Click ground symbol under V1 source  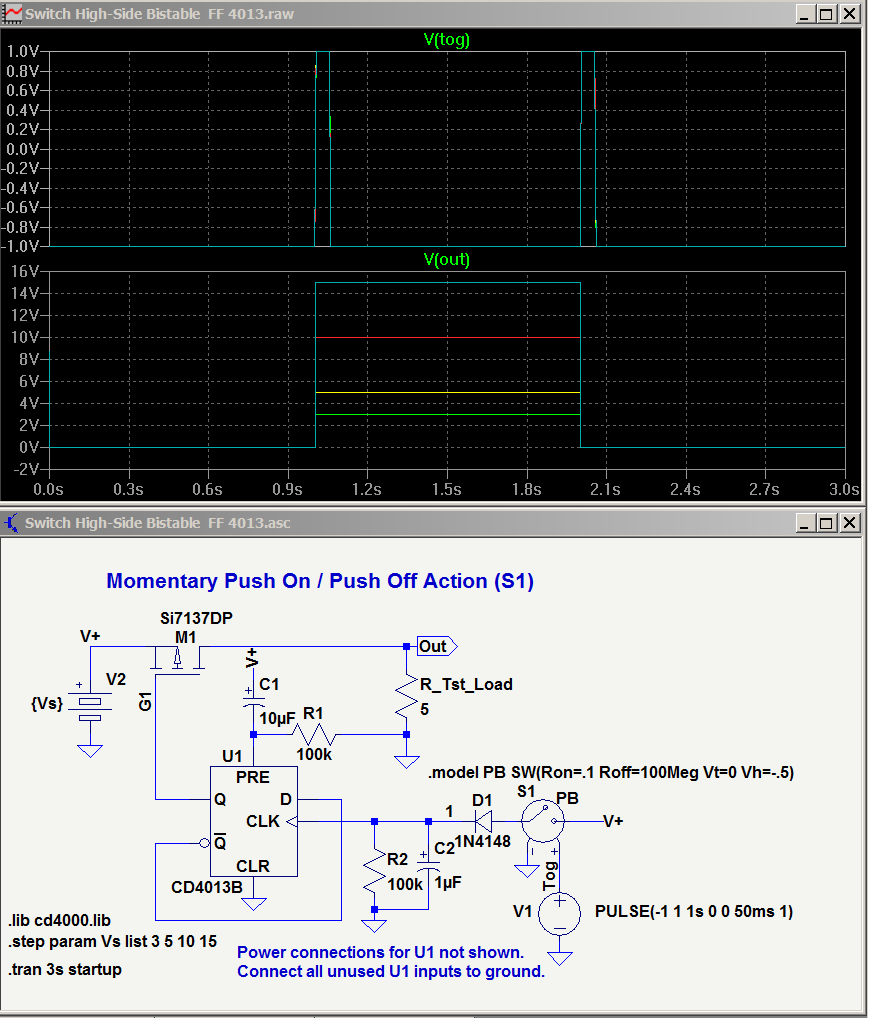tap(560, 958)
